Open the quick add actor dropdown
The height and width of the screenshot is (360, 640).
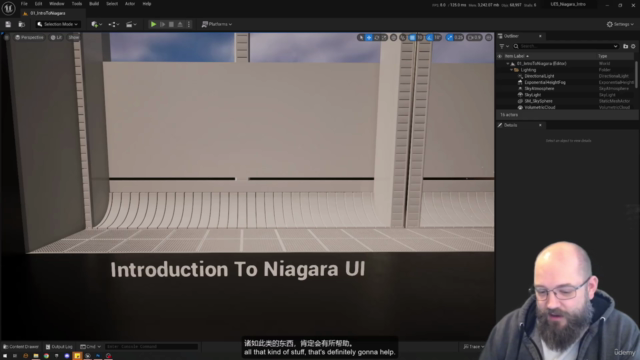coord(96,24)
